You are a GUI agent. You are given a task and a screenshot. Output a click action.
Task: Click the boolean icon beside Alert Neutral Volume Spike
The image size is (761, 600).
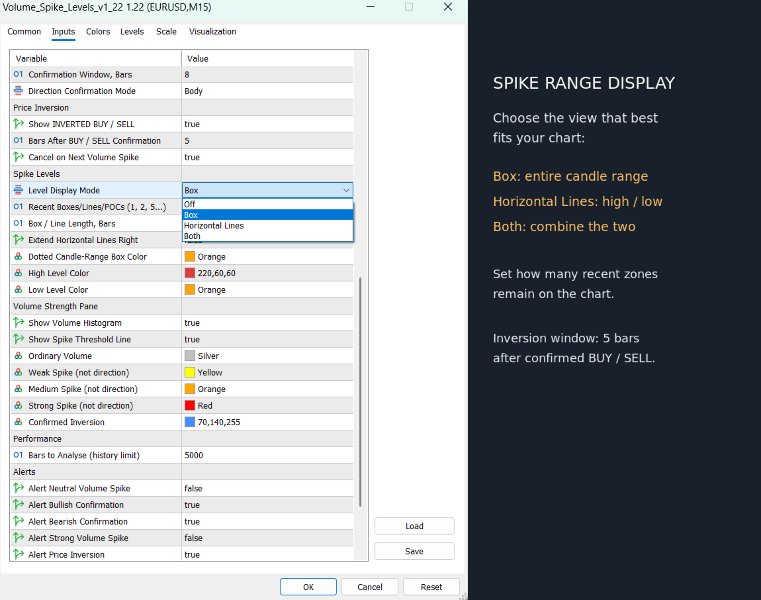click(18, 488)
